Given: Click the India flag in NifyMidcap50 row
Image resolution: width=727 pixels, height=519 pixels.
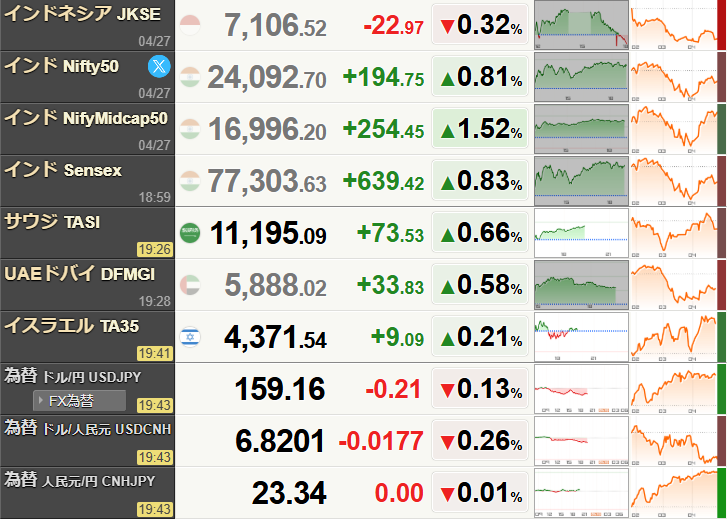Looking at the screenshot, I should (190, 129).
